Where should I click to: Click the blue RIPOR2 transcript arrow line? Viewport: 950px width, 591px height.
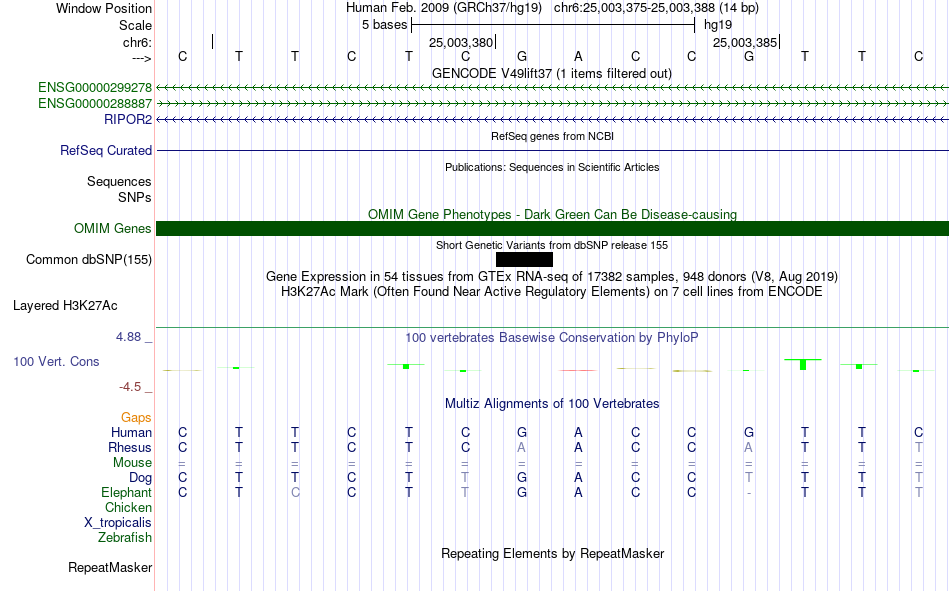pos(552,119)
